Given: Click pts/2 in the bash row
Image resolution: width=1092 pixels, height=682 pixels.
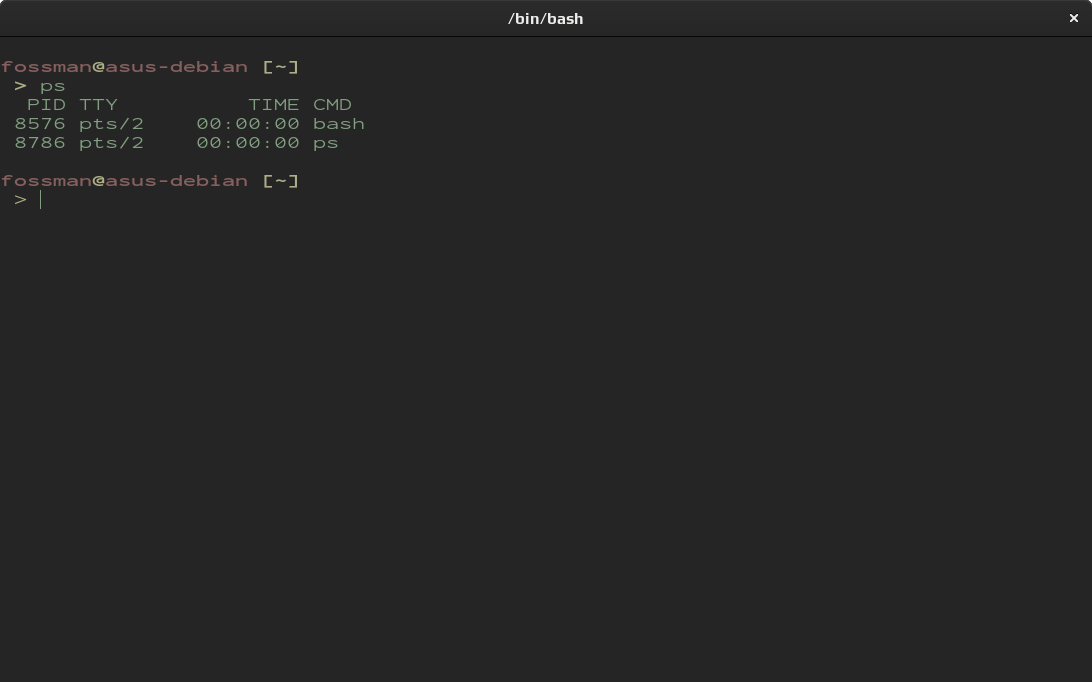Looking at the screenshot, I should (x=111, y=124).
